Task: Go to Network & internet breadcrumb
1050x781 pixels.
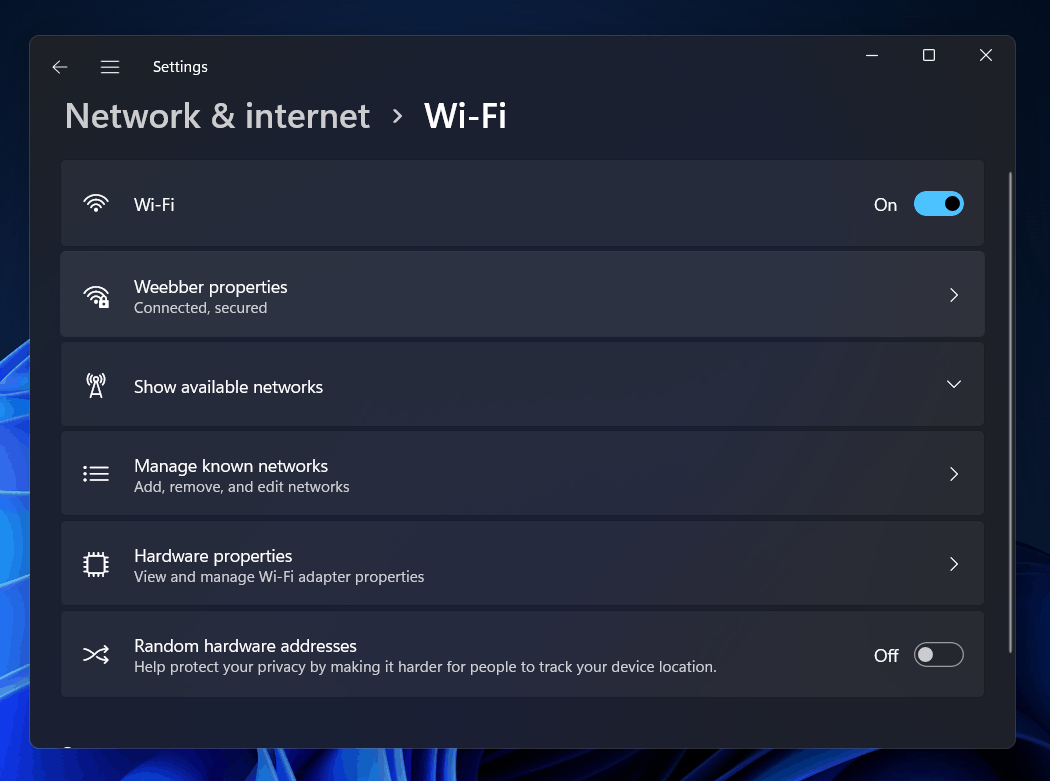Action: tap(217, 116)
